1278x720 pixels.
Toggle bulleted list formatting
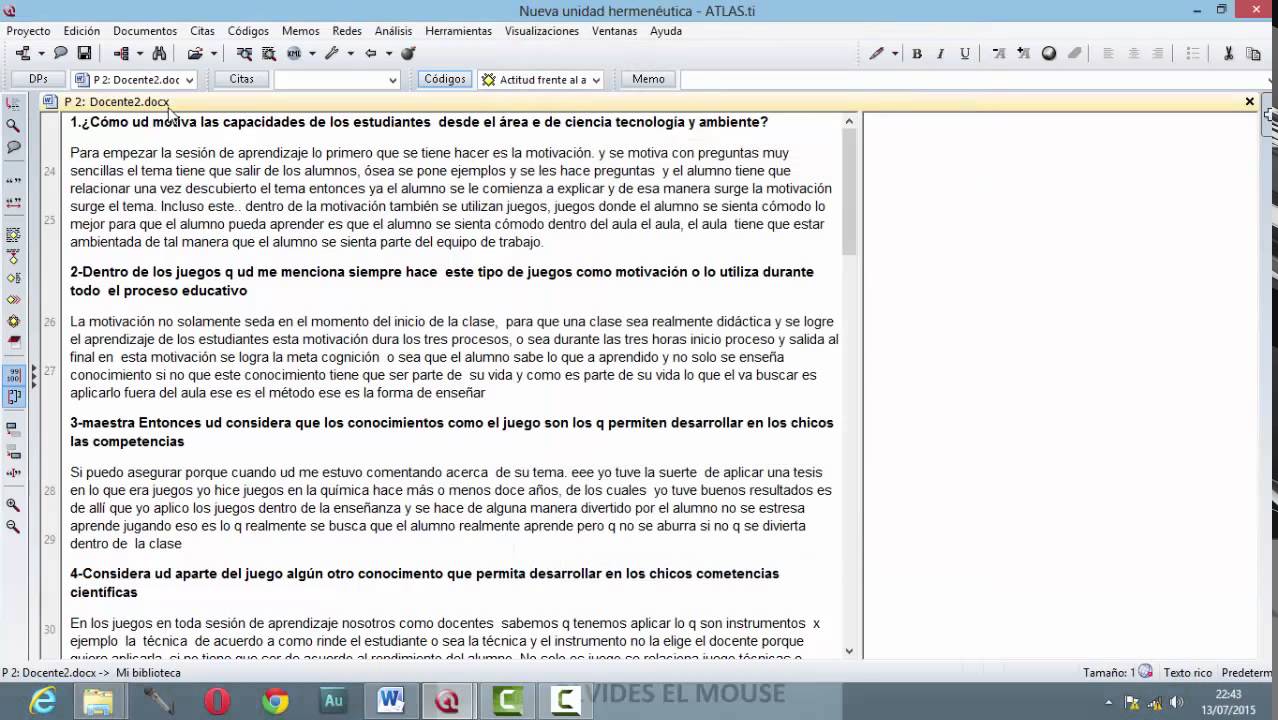click(x=1192, y=54)
